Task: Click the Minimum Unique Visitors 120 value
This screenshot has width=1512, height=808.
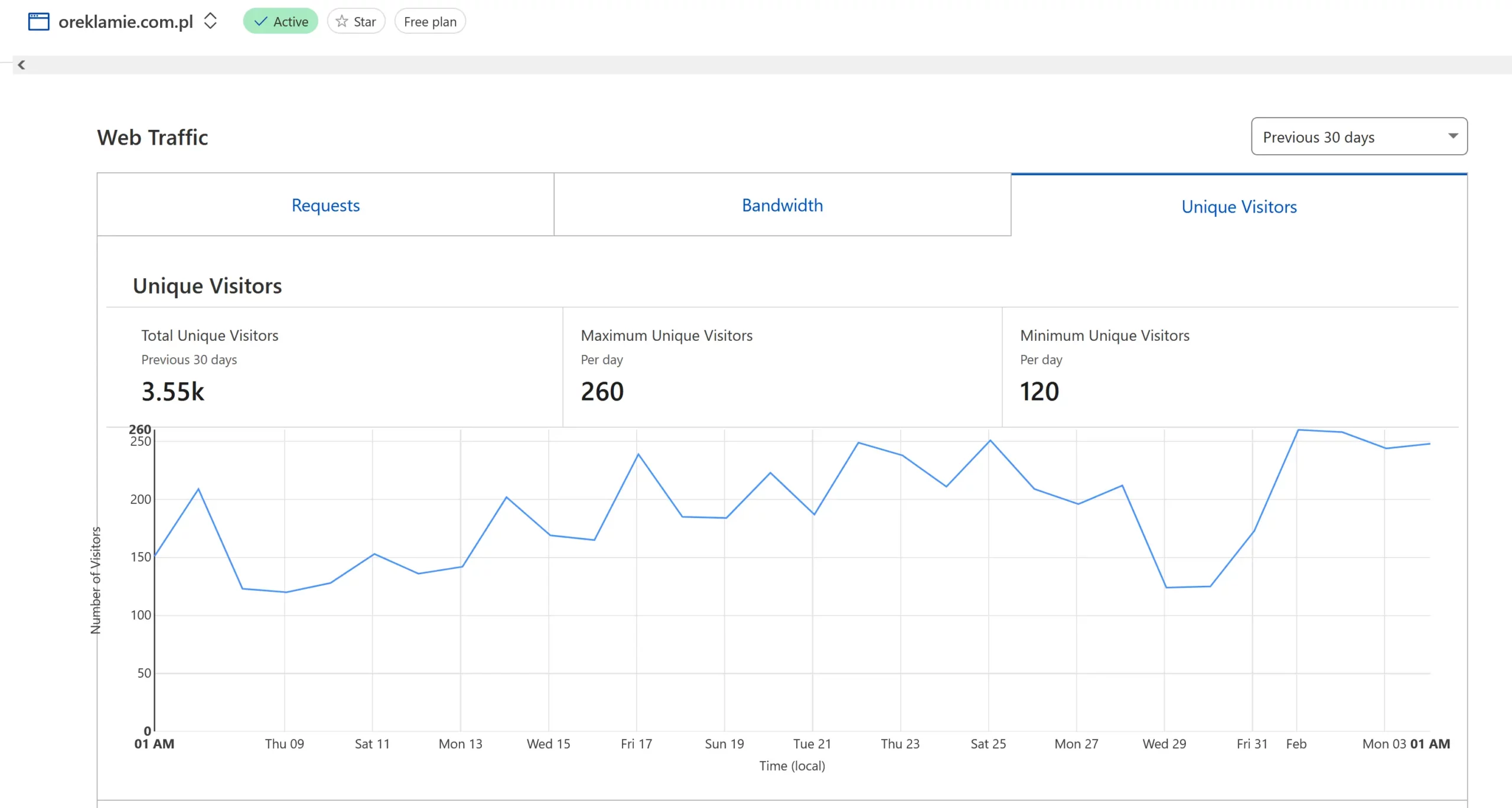Action: click(x=1039, y=392)
